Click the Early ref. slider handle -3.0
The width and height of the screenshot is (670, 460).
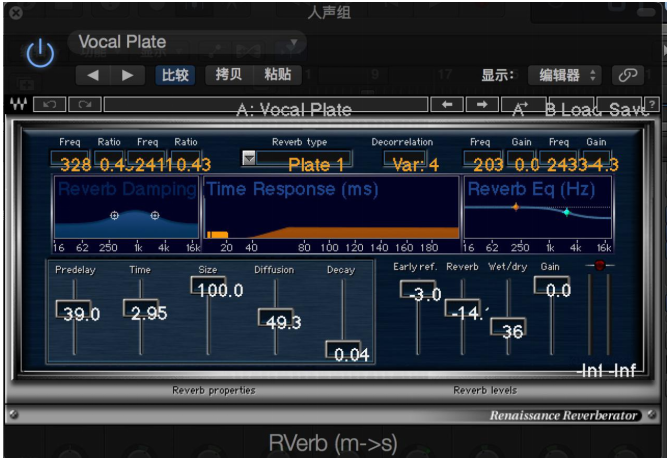tap(419, 290)
